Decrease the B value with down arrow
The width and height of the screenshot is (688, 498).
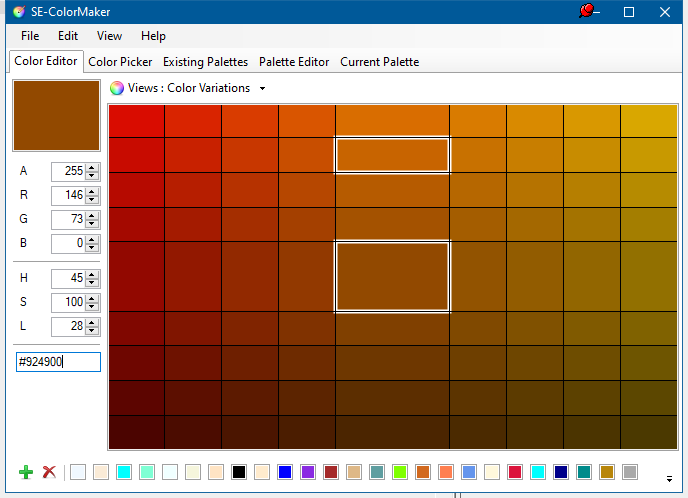[x=92, y=247]
